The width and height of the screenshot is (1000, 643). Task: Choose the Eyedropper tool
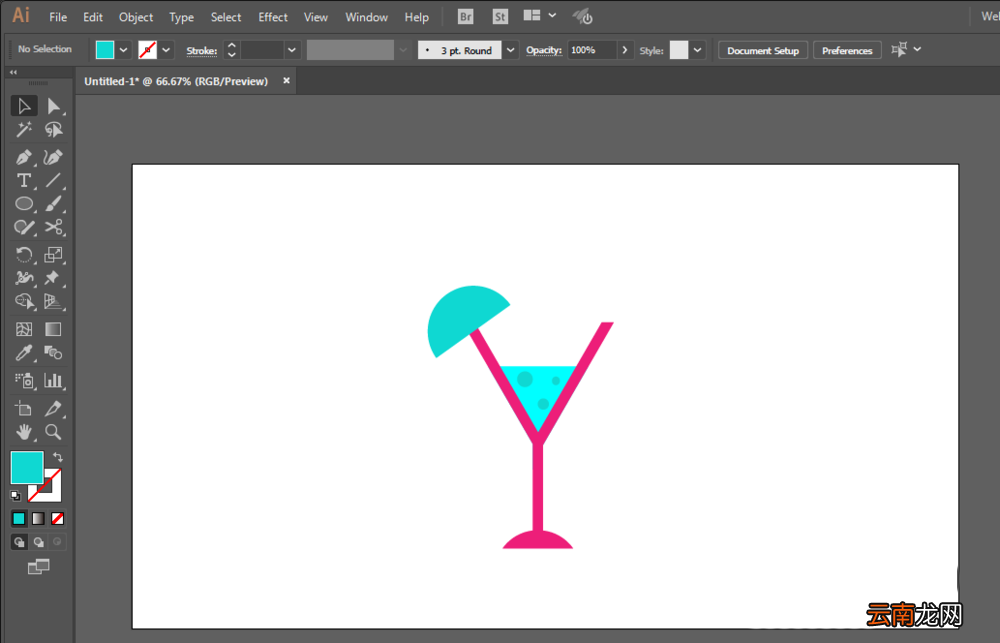click(24, 353)
